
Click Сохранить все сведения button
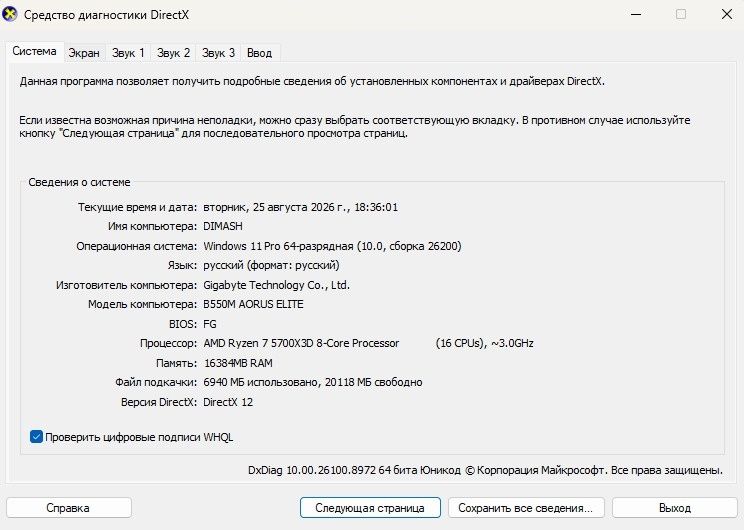(526, 508)
